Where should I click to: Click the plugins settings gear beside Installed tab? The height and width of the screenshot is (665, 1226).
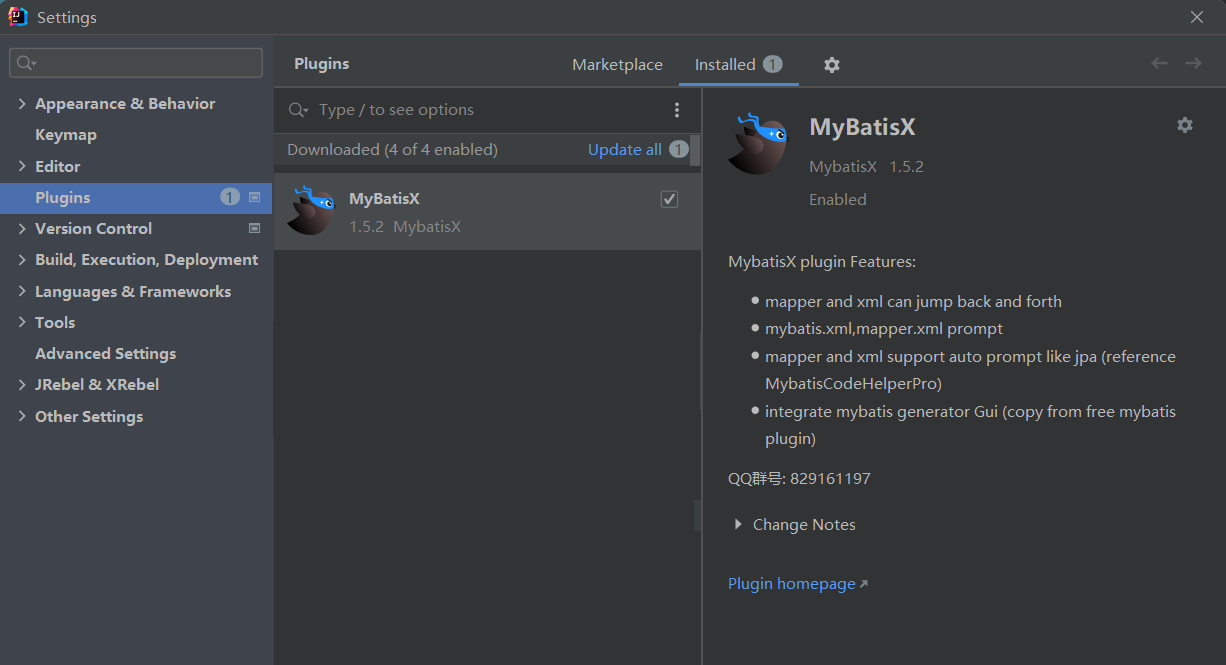click(x=831, y=65)
